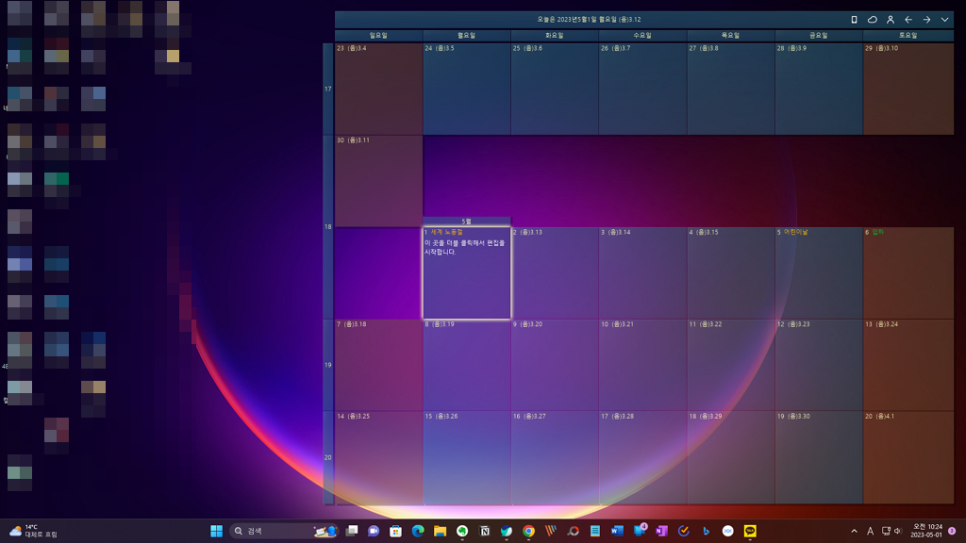
Task: Open Teams Chat from the taskbar
Action: tap(373, 531)
